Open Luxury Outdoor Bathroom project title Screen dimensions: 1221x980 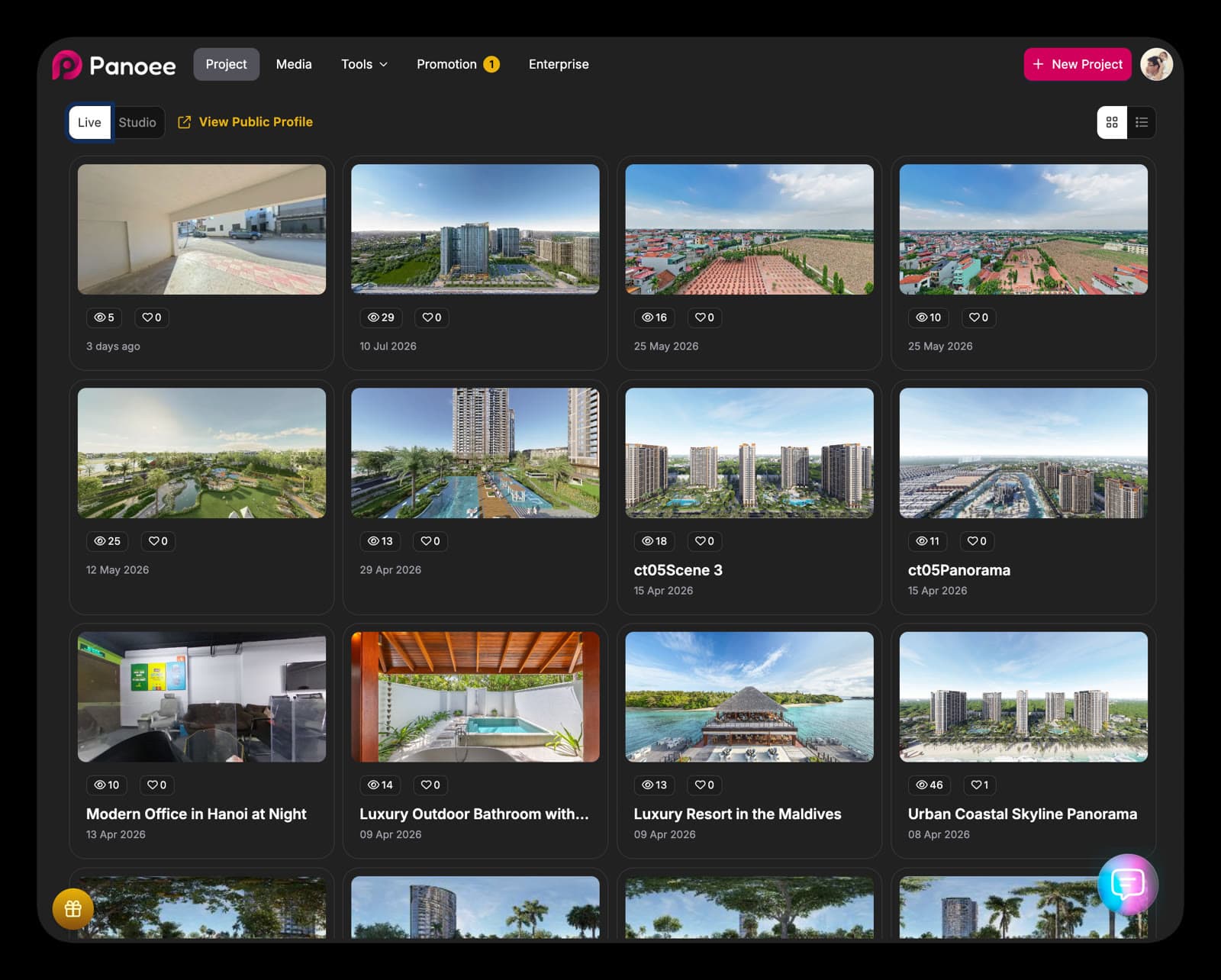coord(474,814)
